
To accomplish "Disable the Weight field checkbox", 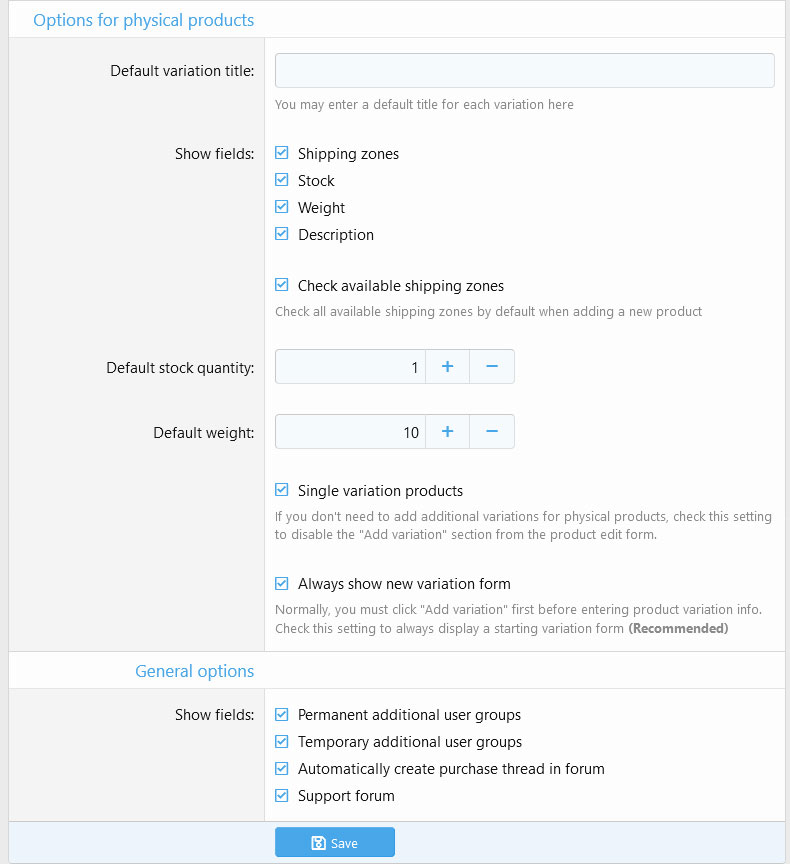I will click(282, 208).
